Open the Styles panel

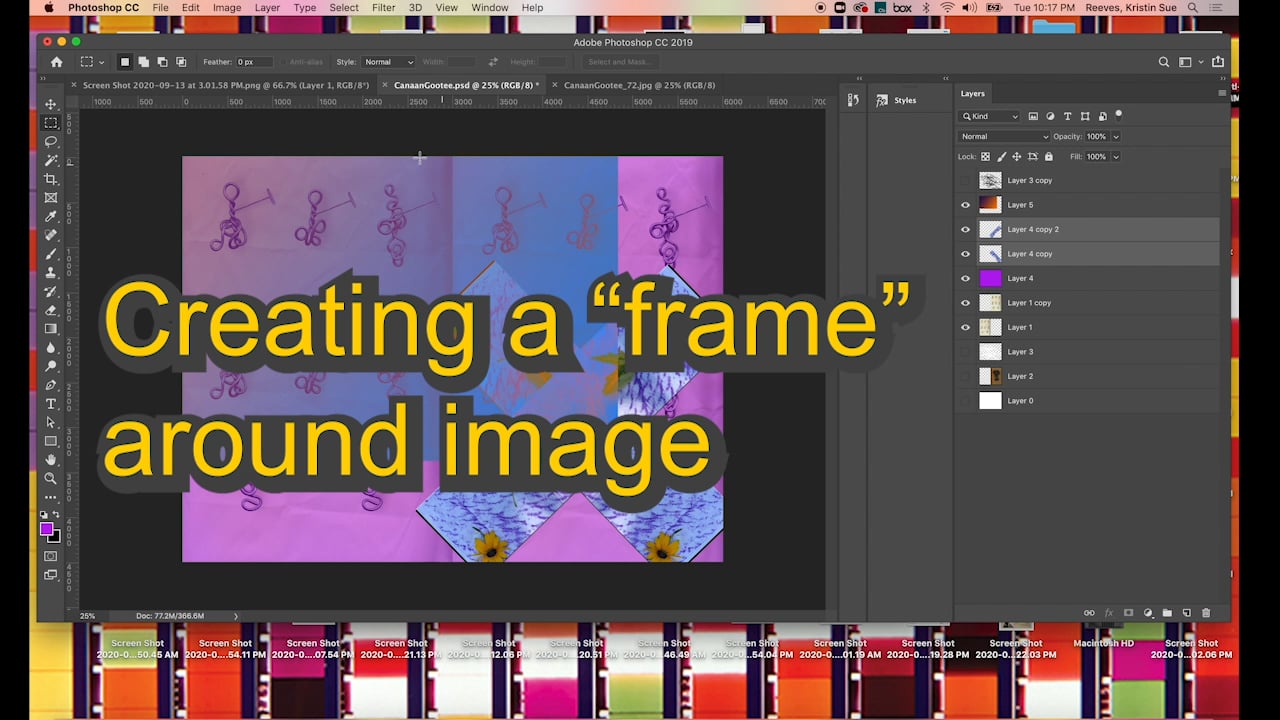tap(896, 100)
